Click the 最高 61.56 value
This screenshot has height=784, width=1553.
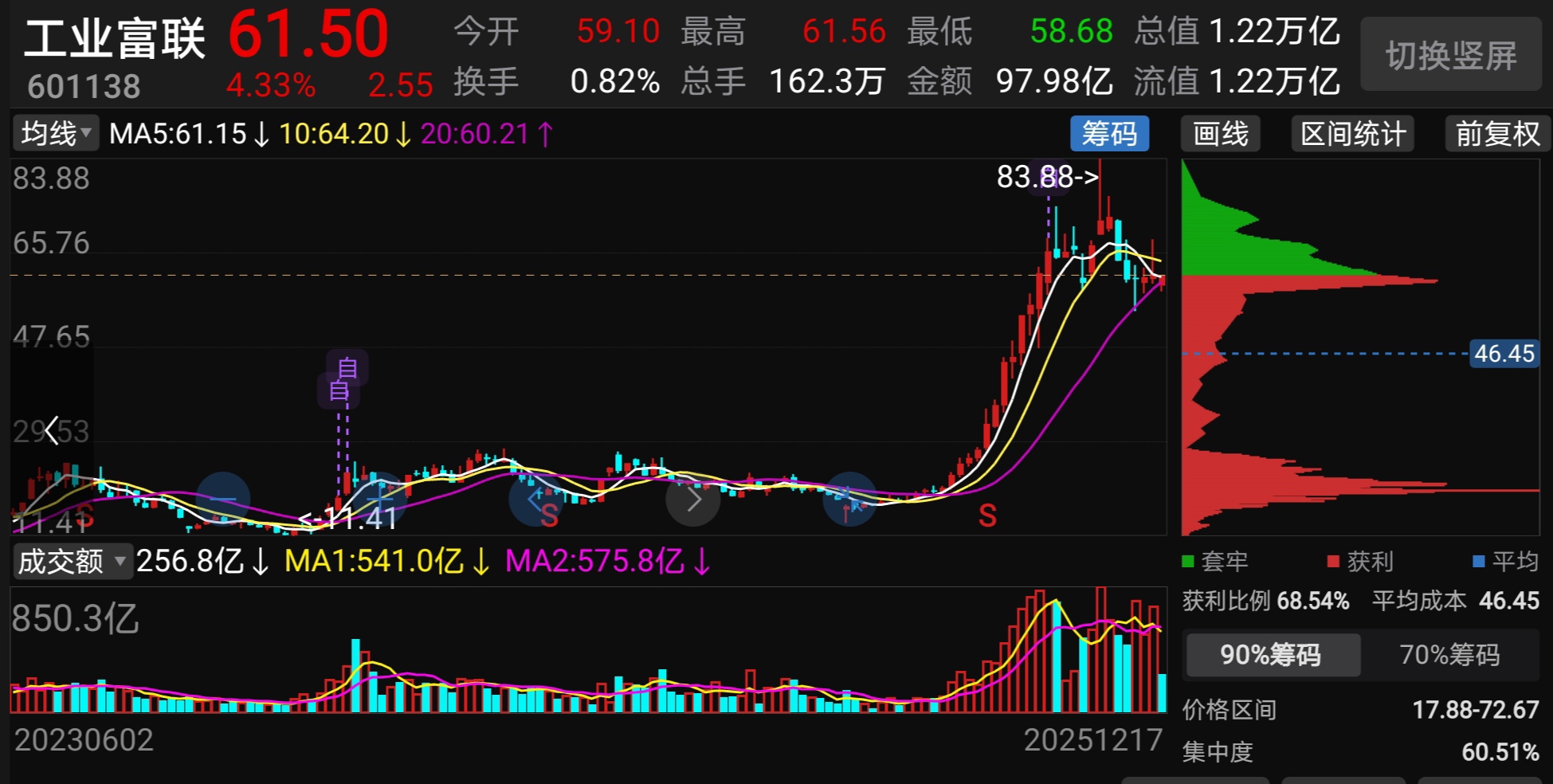844,32
